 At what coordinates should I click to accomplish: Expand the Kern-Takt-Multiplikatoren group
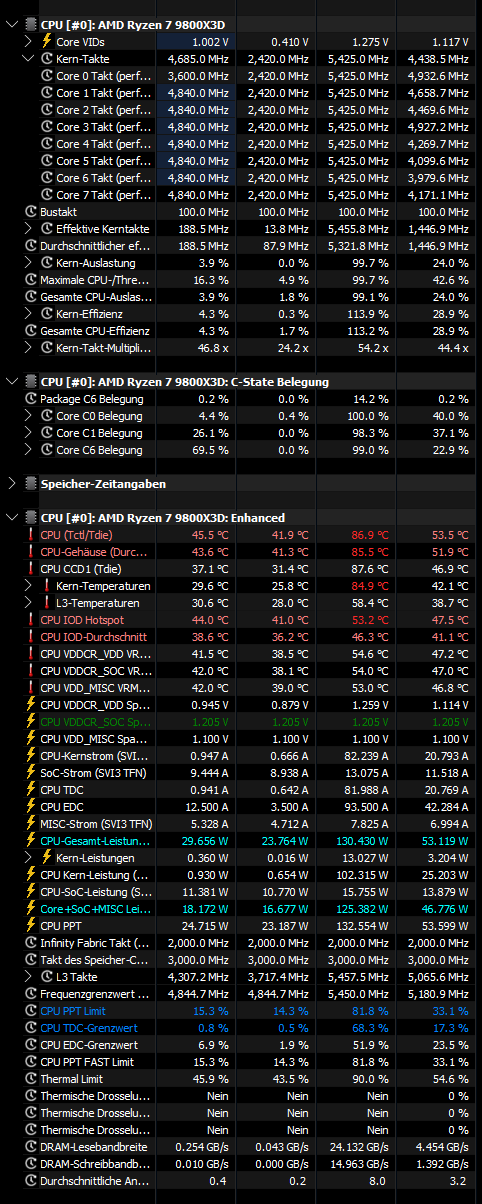tap(27, 348)
